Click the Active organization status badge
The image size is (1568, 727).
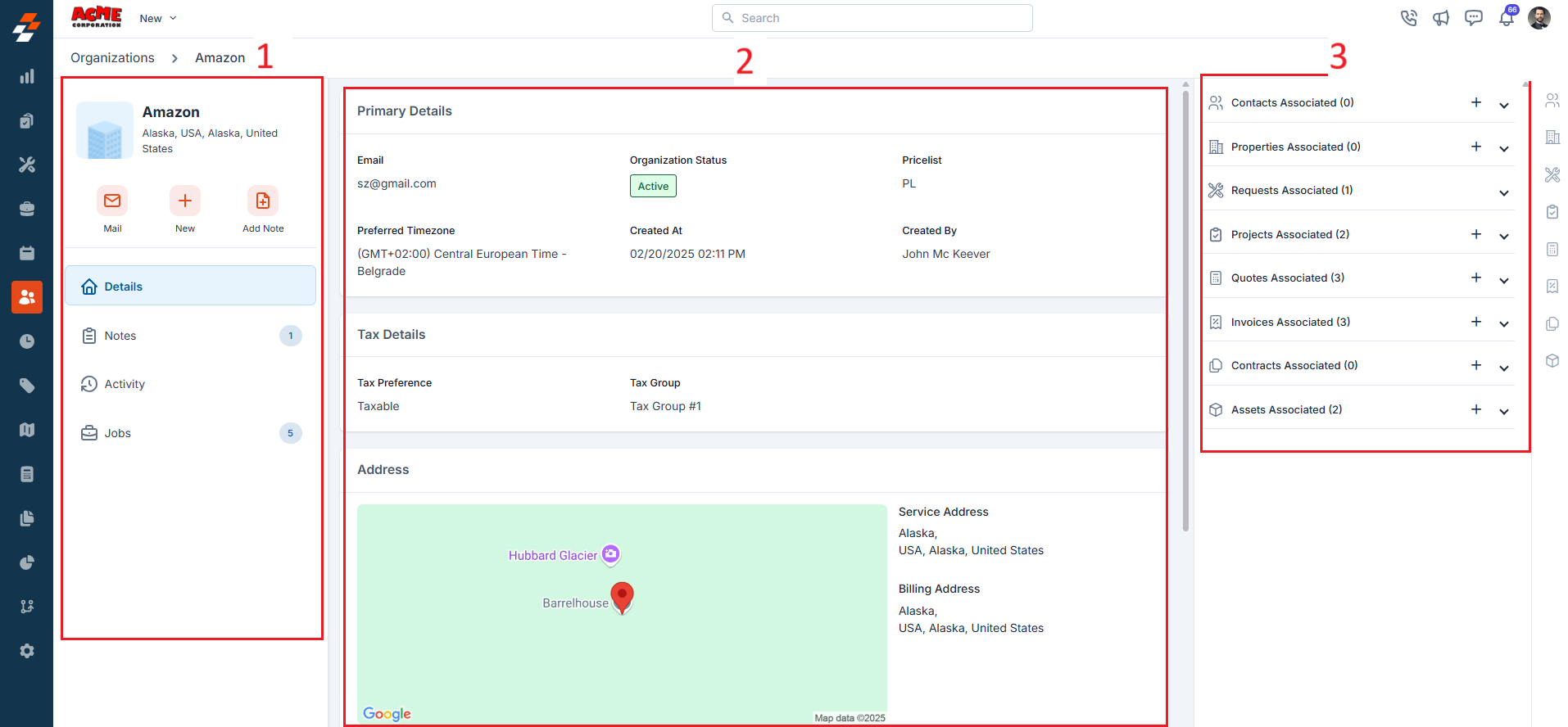(x=653, y=186)
